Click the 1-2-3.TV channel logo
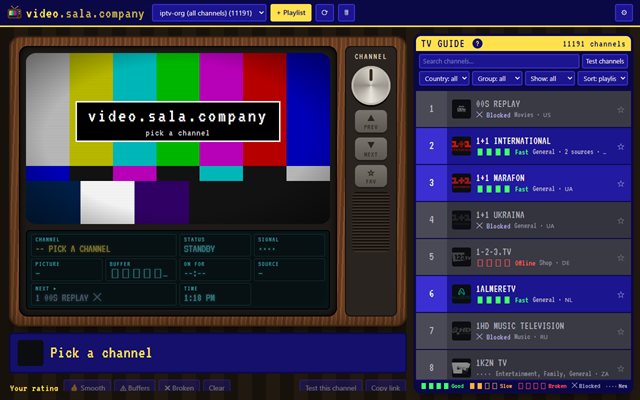 pos(461,257)
